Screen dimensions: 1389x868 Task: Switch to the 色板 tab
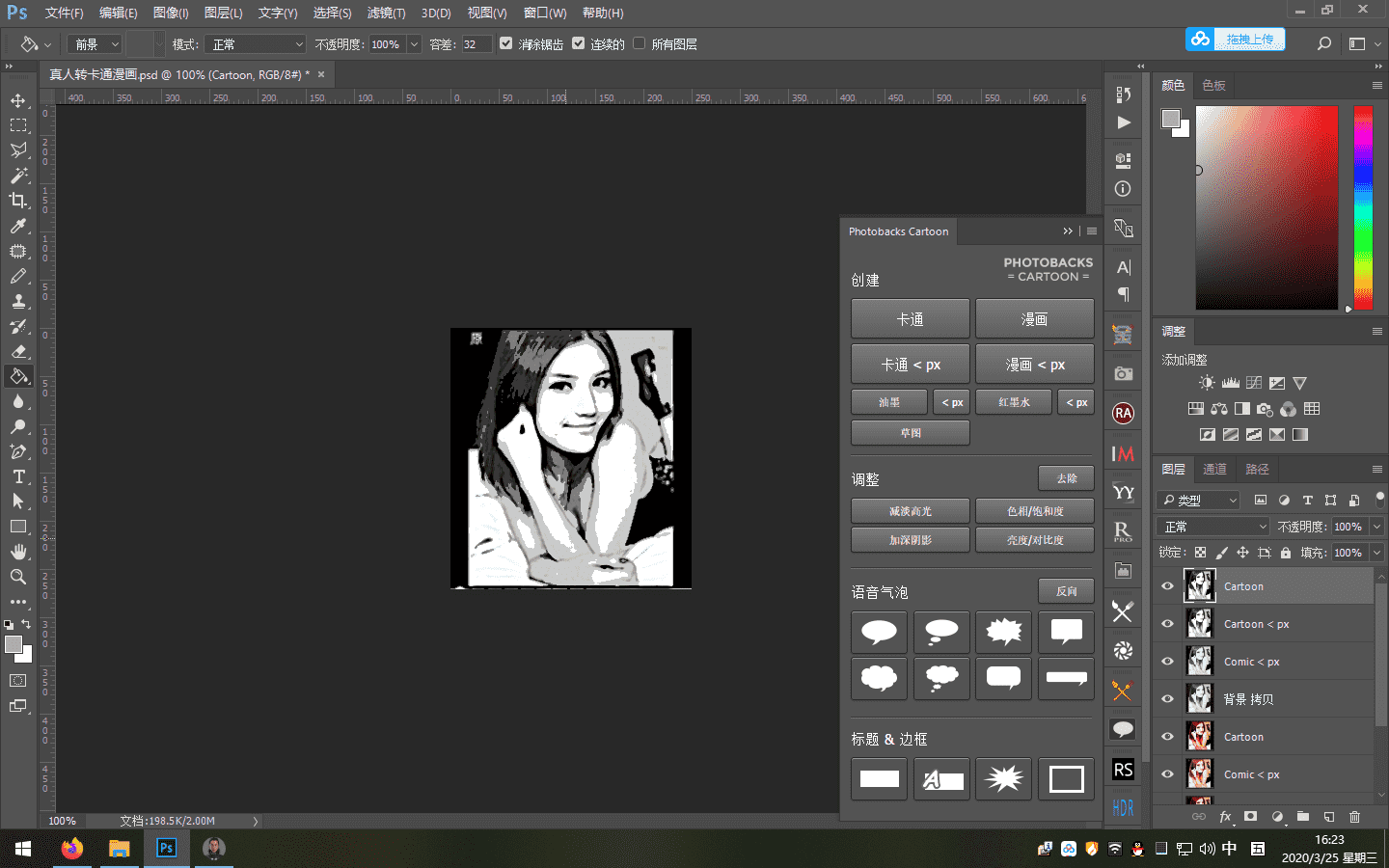pyautogui.click(x=1213, y=85)
